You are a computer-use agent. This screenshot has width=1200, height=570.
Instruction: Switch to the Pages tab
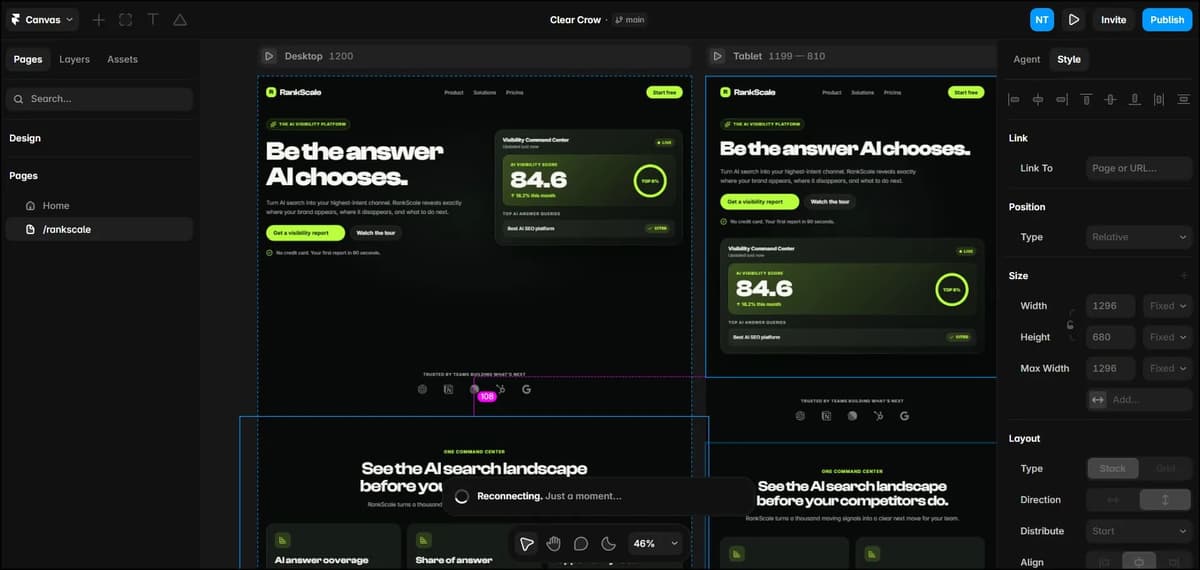coord(28,59)
